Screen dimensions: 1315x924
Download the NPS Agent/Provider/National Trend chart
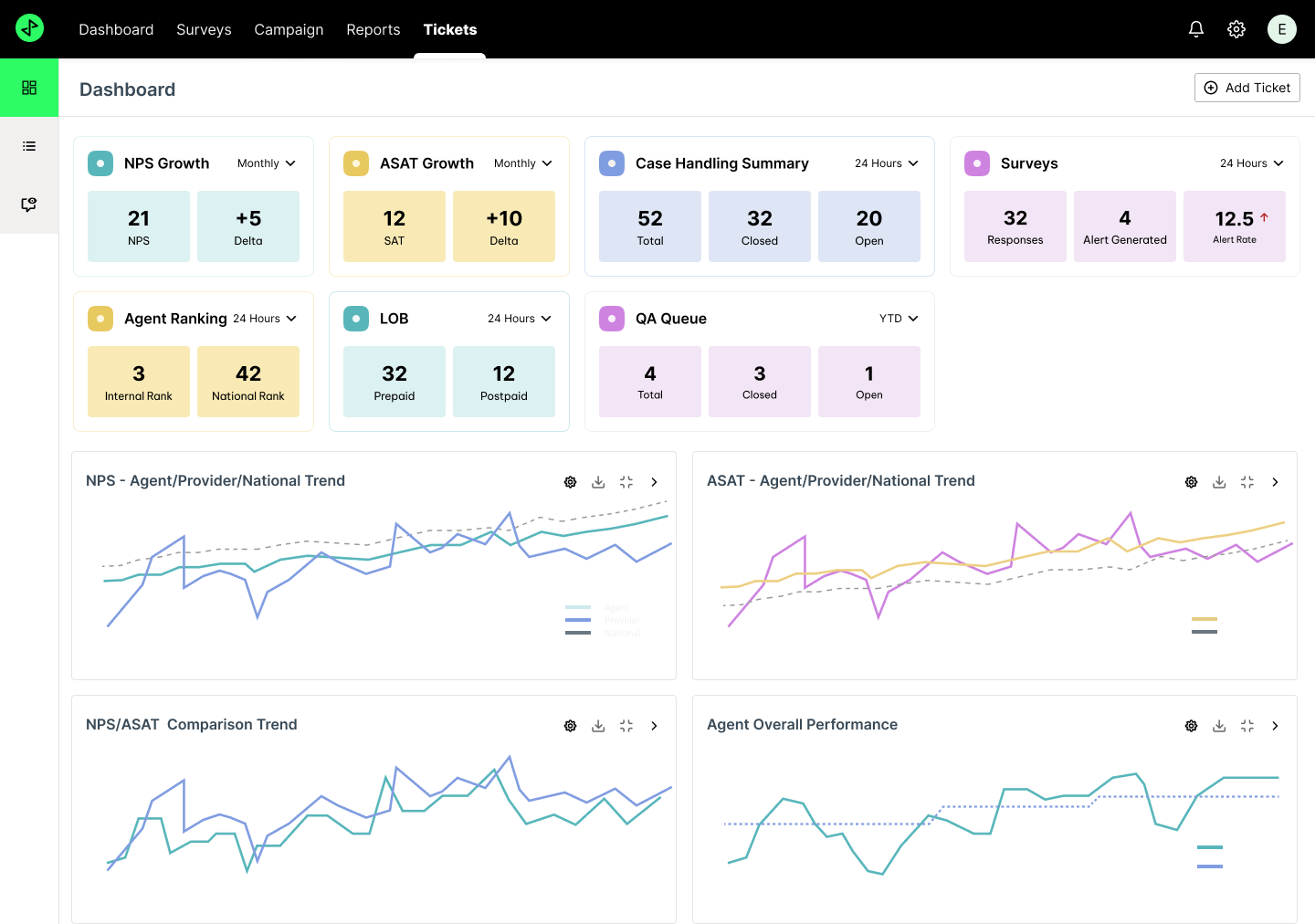coord(598,482)
